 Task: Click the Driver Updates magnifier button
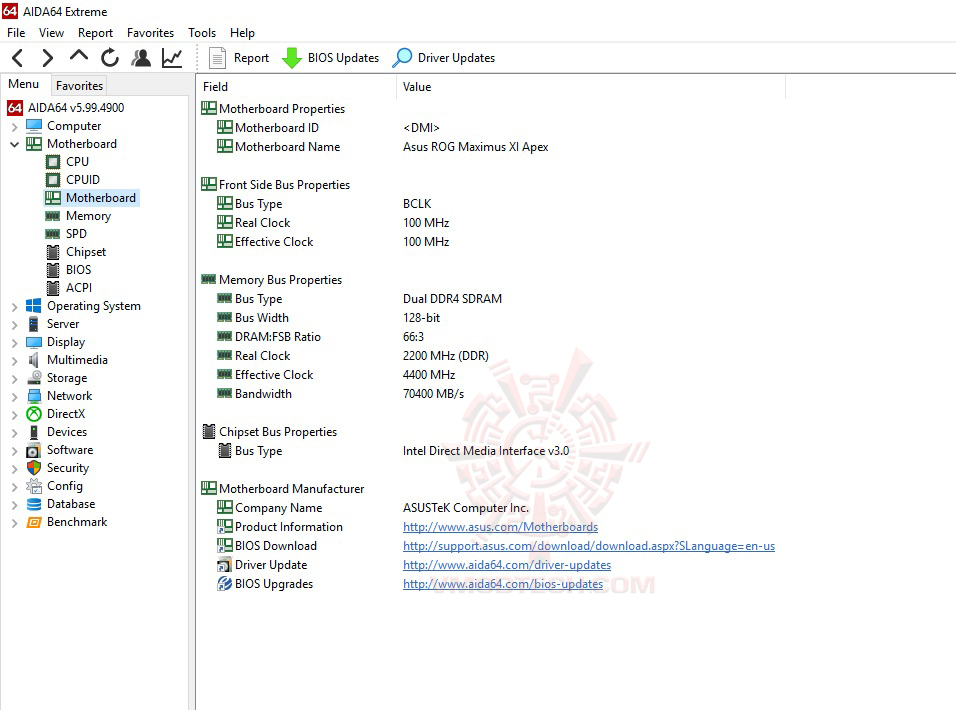443,58
